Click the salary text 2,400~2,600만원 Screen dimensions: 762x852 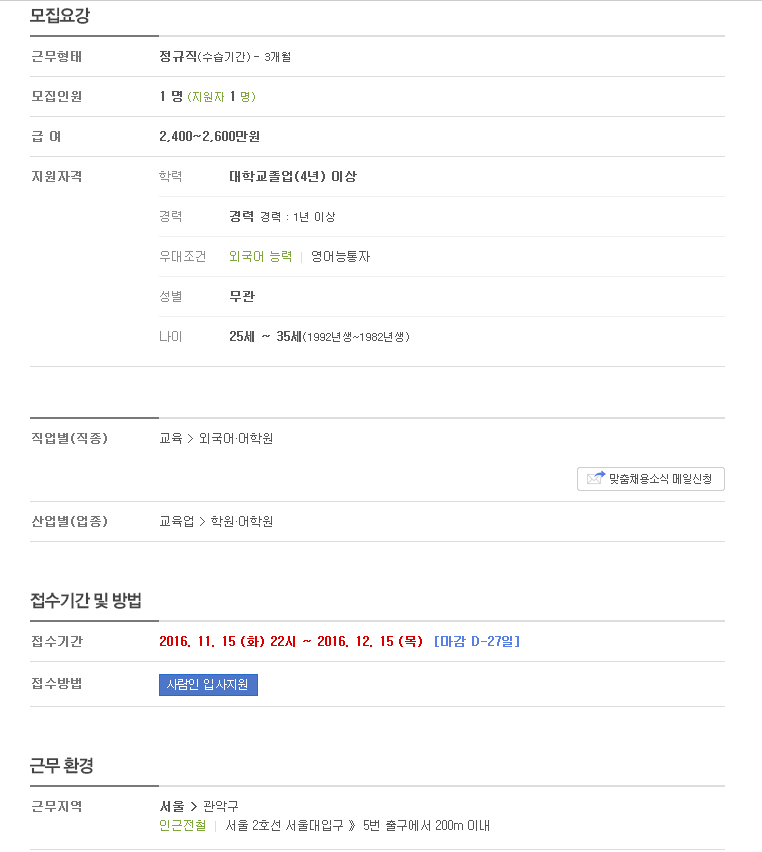(x=209, y=136)
